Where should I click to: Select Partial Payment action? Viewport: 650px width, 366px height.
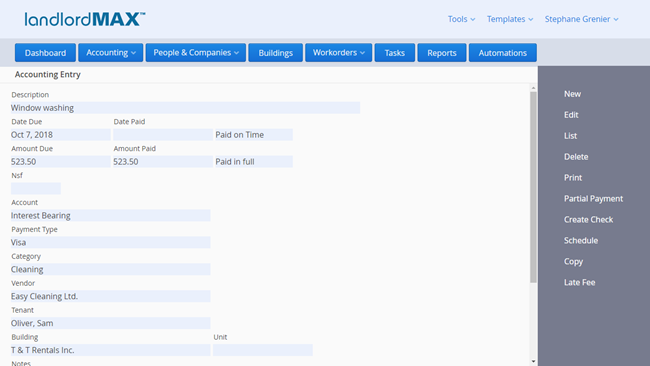click(593, 199)
